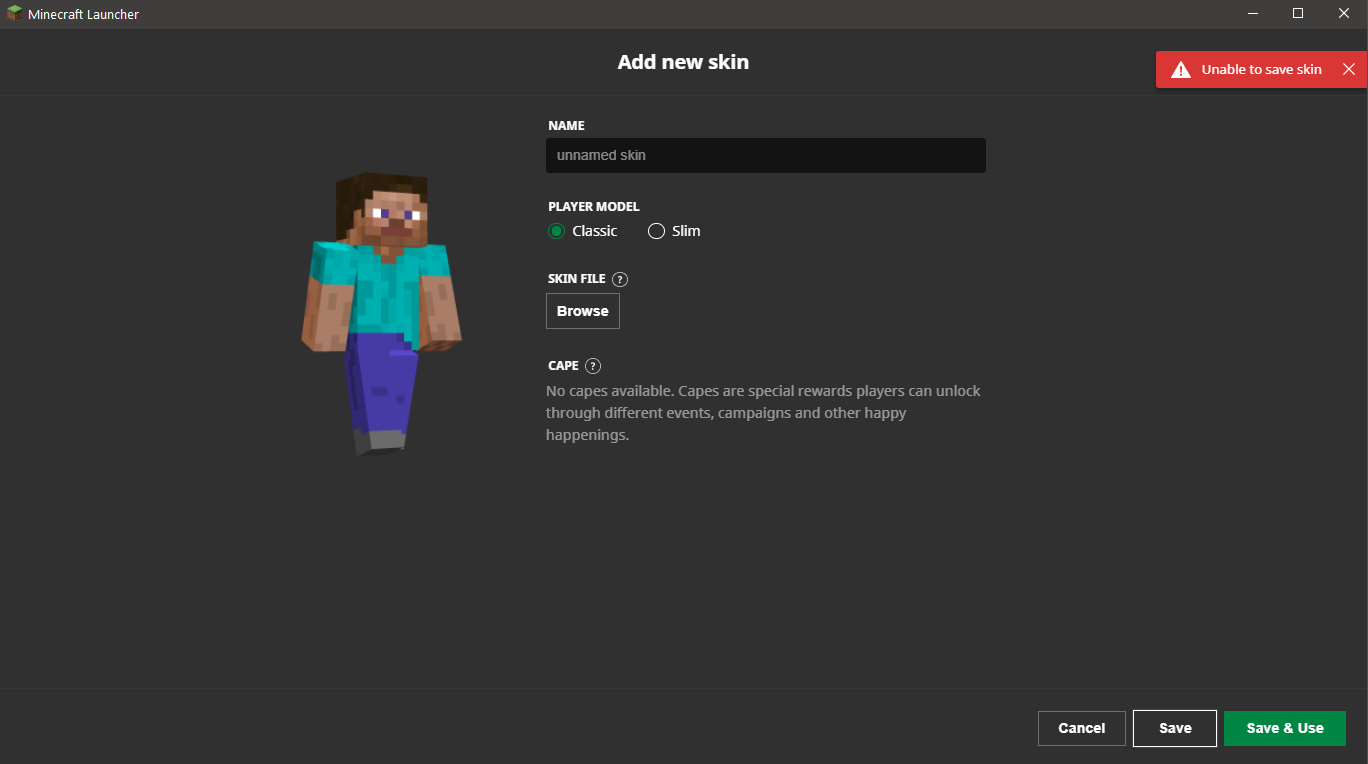1368x764 pixels.
Task: Close the Minecraft Launcher window
Action: pos(1344,14)
